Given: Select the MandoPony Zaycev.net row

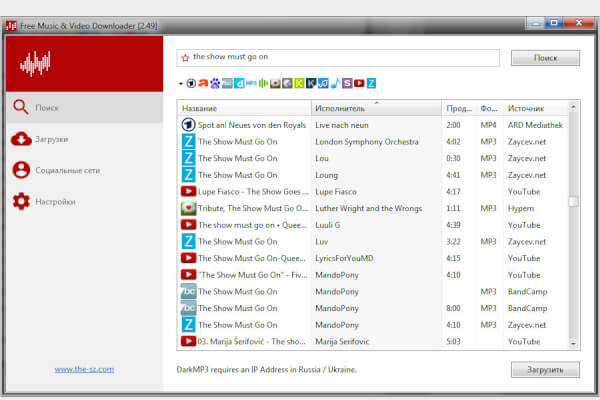Looking at the screenshot, I should (x=373, y=325).
